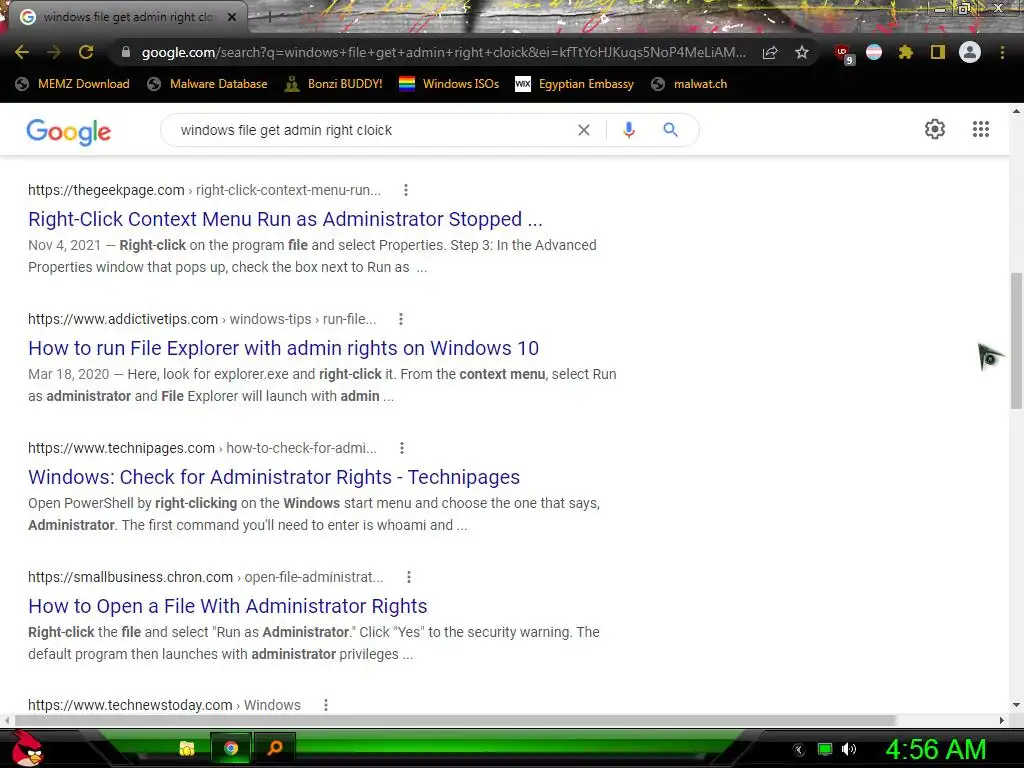Viewport: 1024px width, 768px height.
Task: Click the https://thegeekpage.com URL breadcrumb
Action: pos(106,190)
